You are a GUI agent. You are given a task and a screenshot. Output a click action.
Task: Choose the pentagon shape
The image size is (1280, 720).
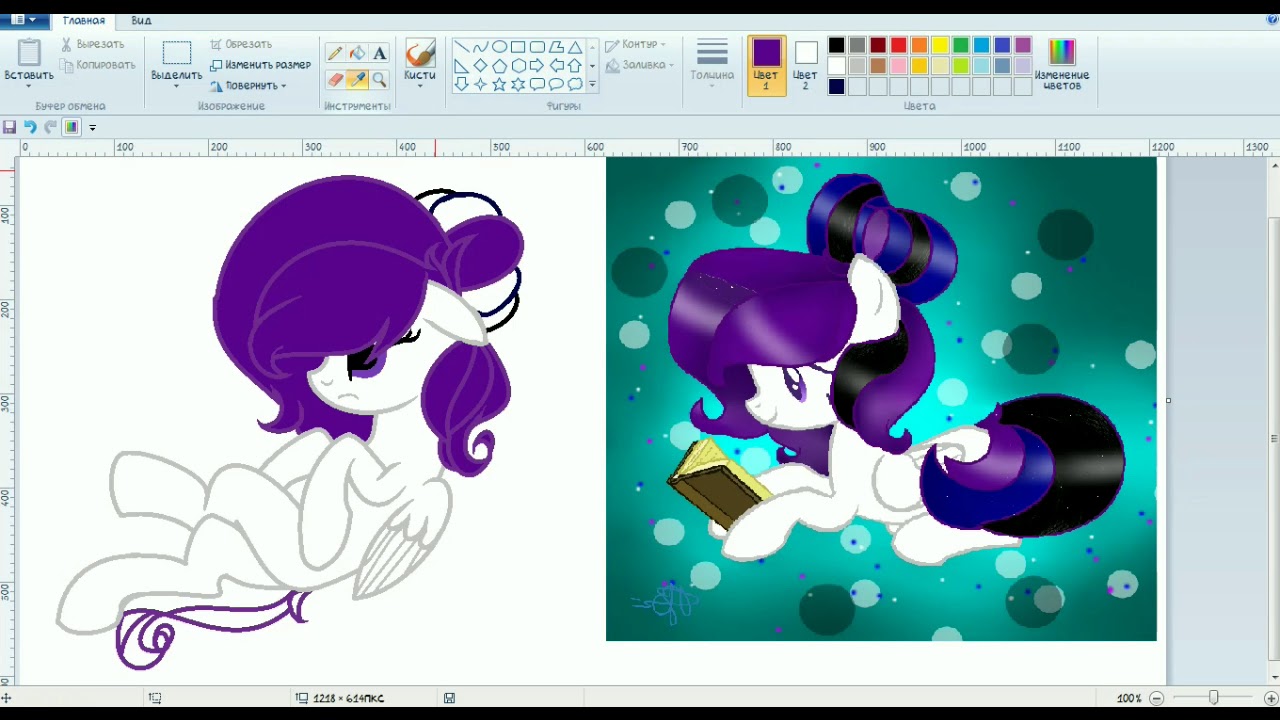(499, 66)
